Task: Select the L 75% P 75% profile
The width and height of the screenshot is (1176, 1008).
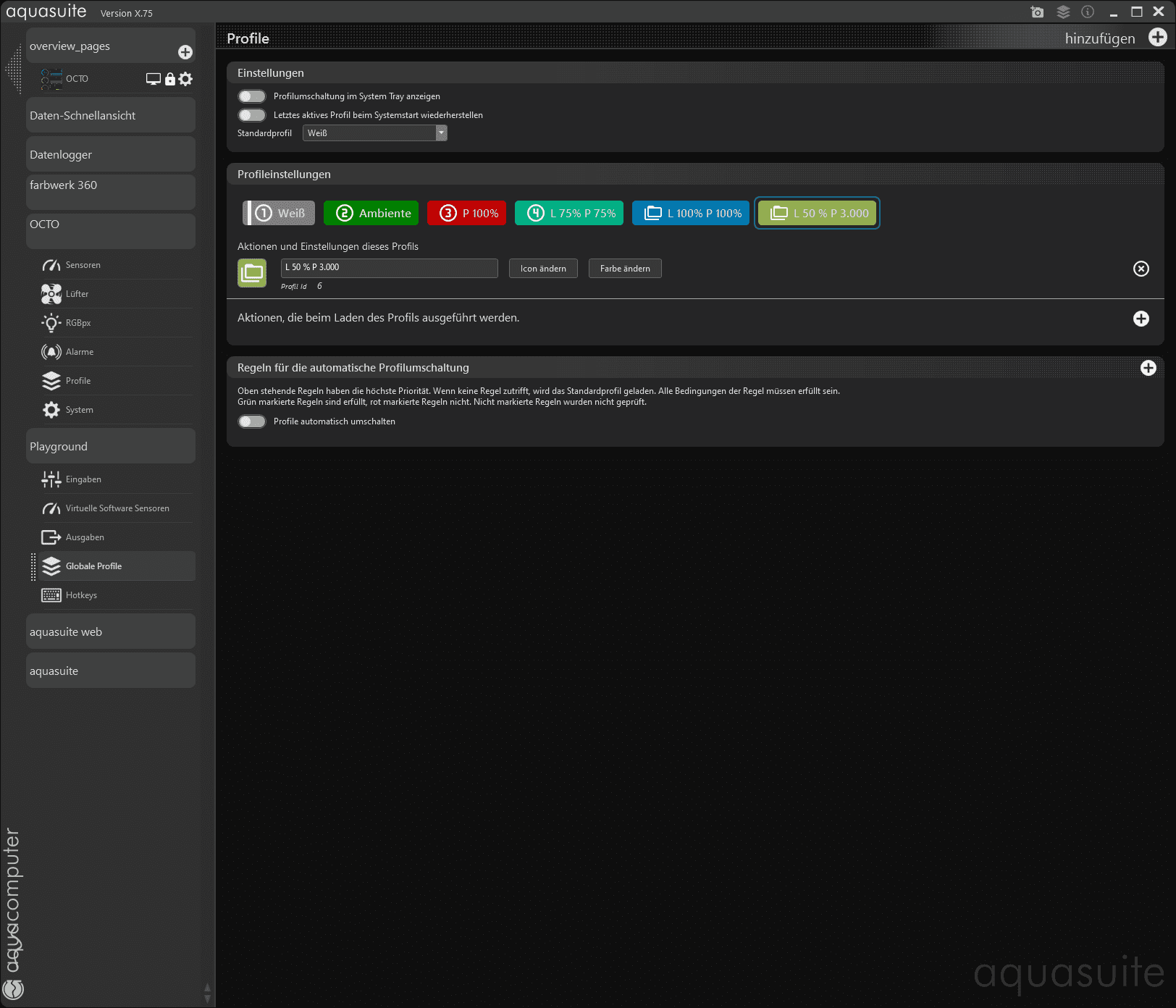Action: tap(569, 213)
